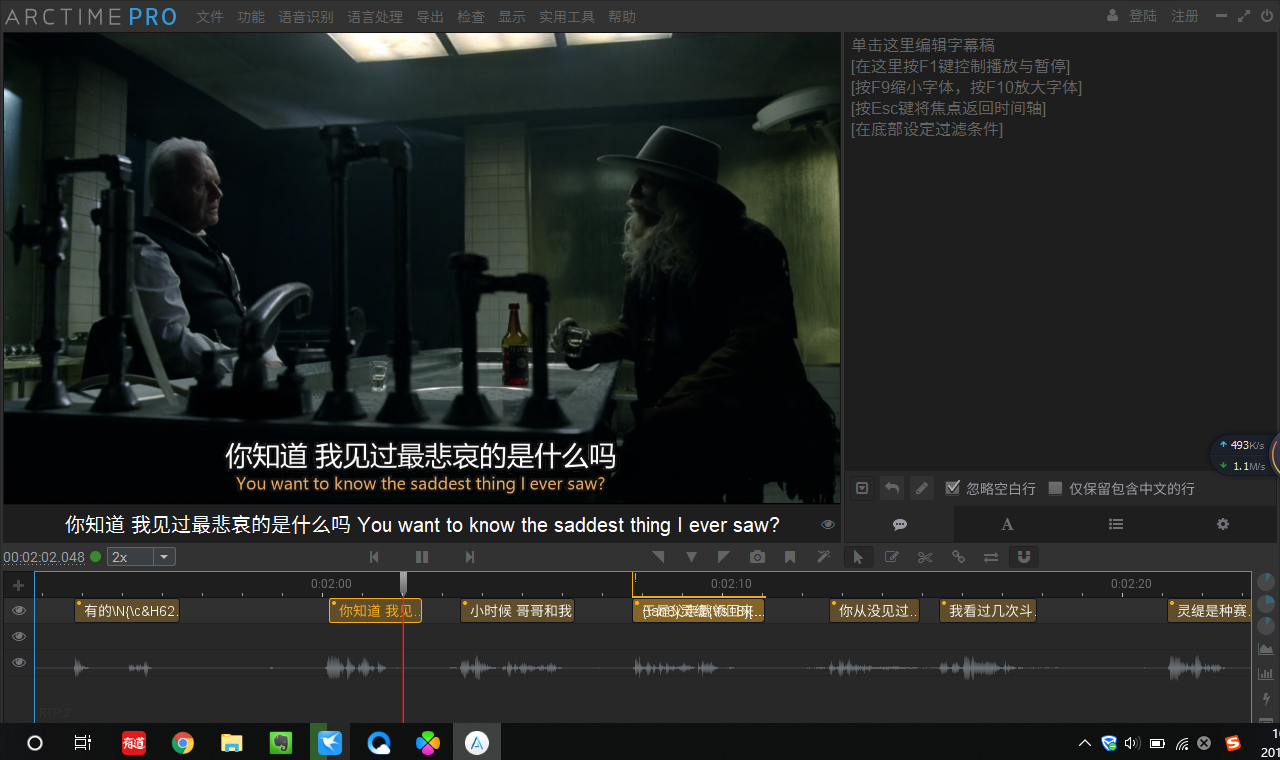The height and width of the screenshot is (760, 1280).
Task: Click the mark-out corner triangle icon
Action: click(724, 557)
